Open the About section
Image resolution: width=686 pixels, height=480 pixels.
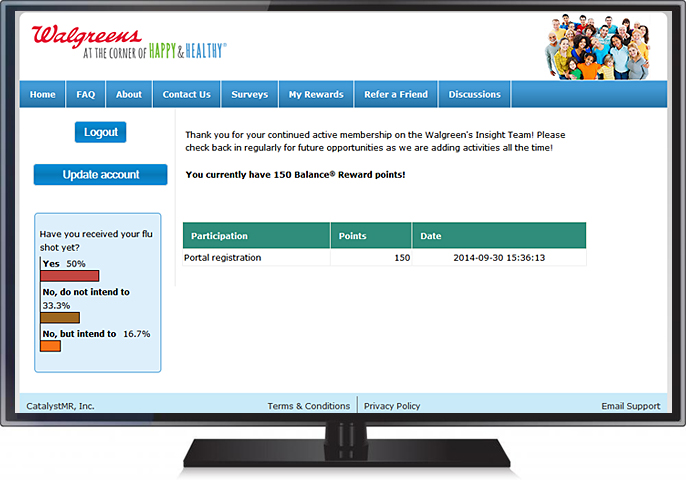(129, 95)
